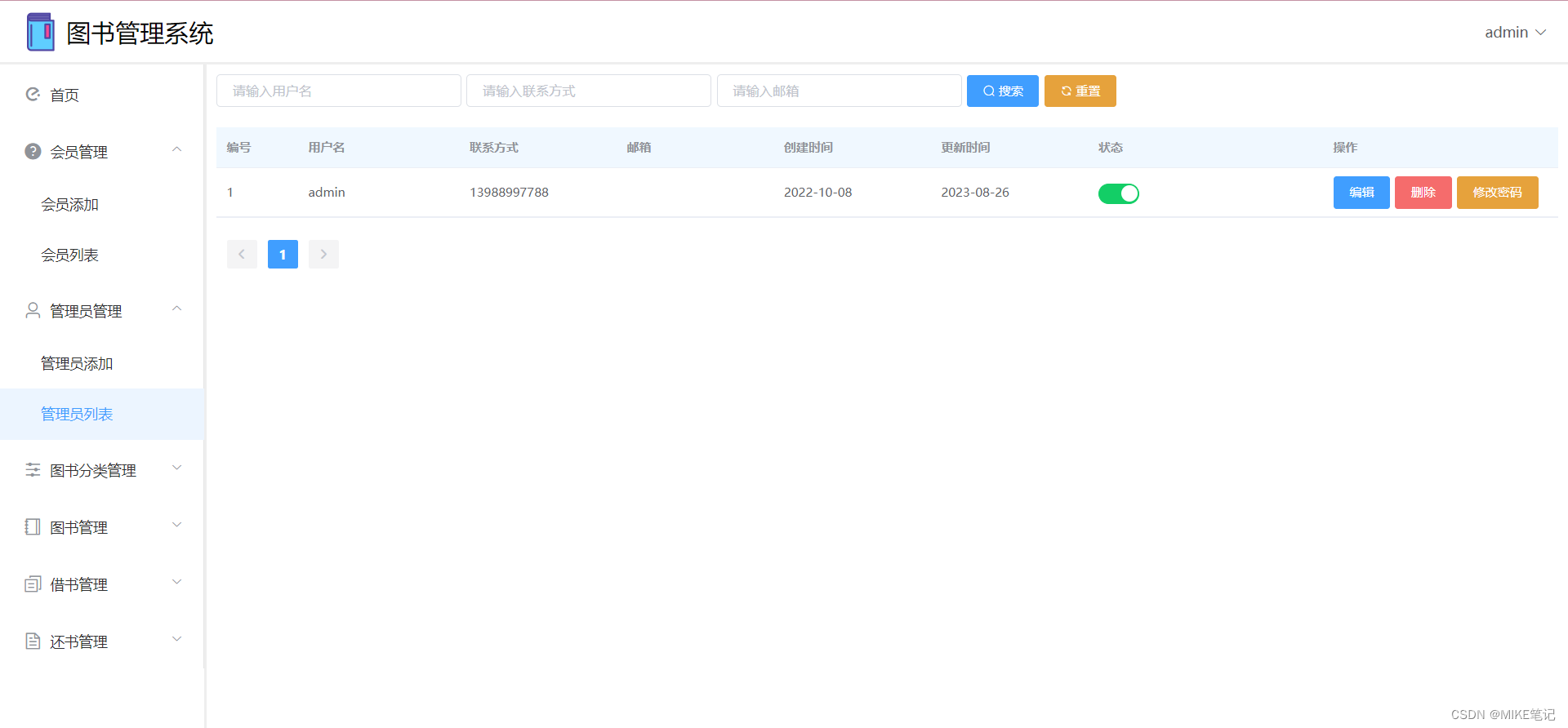
Task: Open the admin account dropdown
Action: pos(1515,33)
